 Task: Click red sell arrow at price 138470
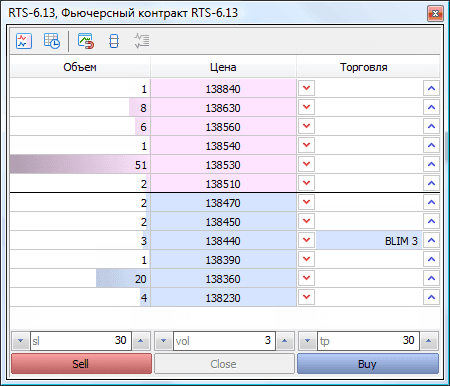click(x=306, y=202)
